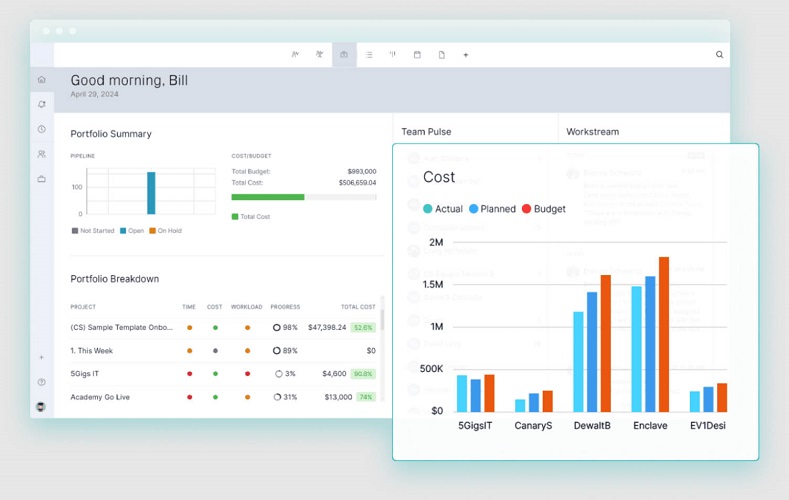Open the calendar view in top toolbar

point(417,55)
